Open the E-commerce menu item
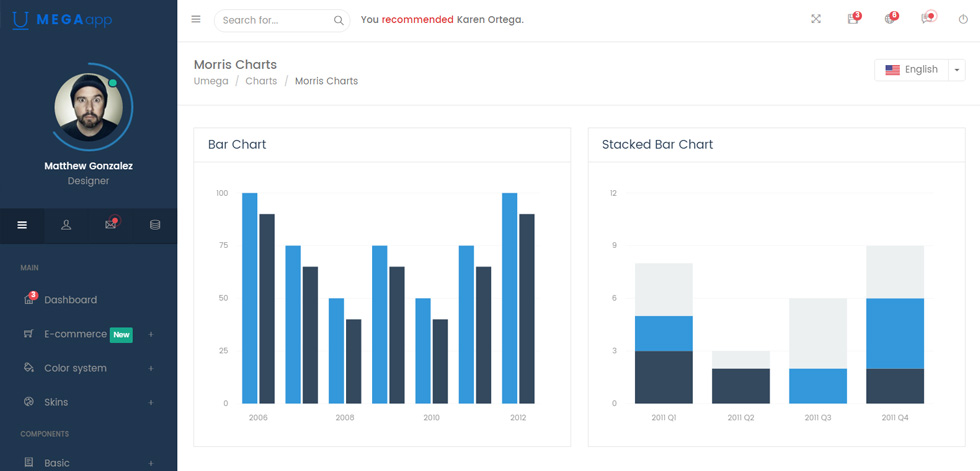Image resolution: width=980 pixels, height=471 pixels. point(88,334)
